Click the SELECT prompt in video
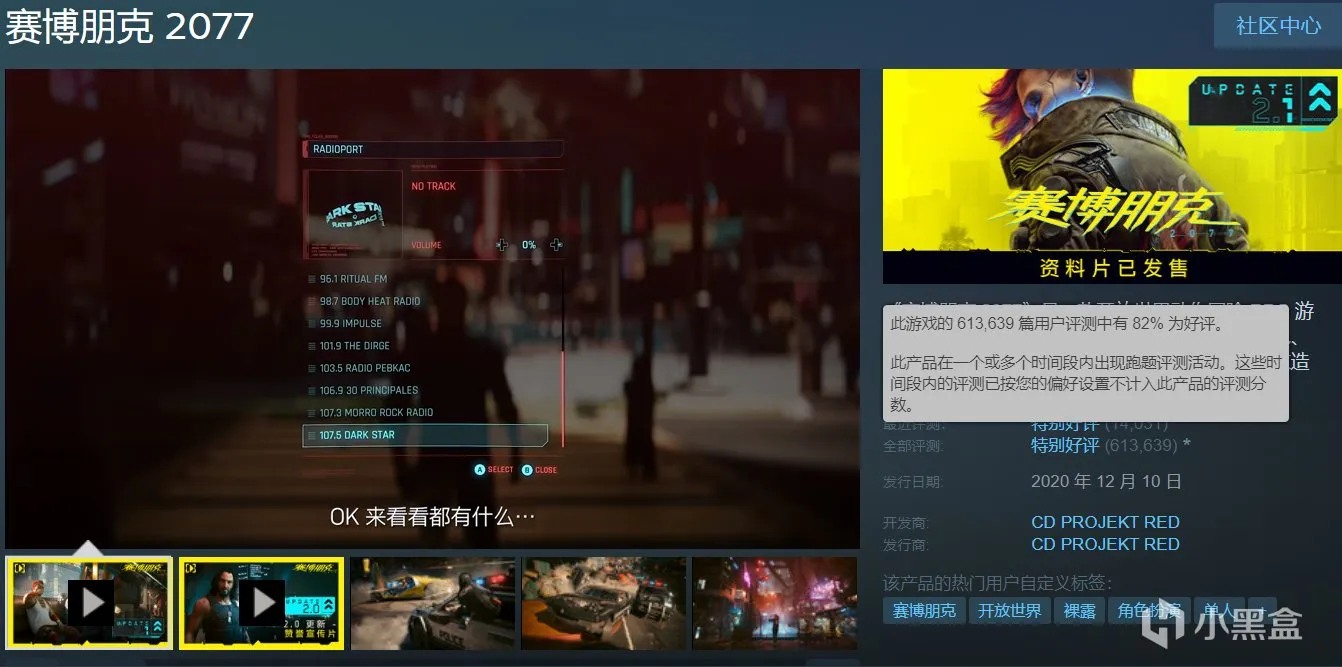The width and height of the screenshot is (1342, 667). coord(494,470)
